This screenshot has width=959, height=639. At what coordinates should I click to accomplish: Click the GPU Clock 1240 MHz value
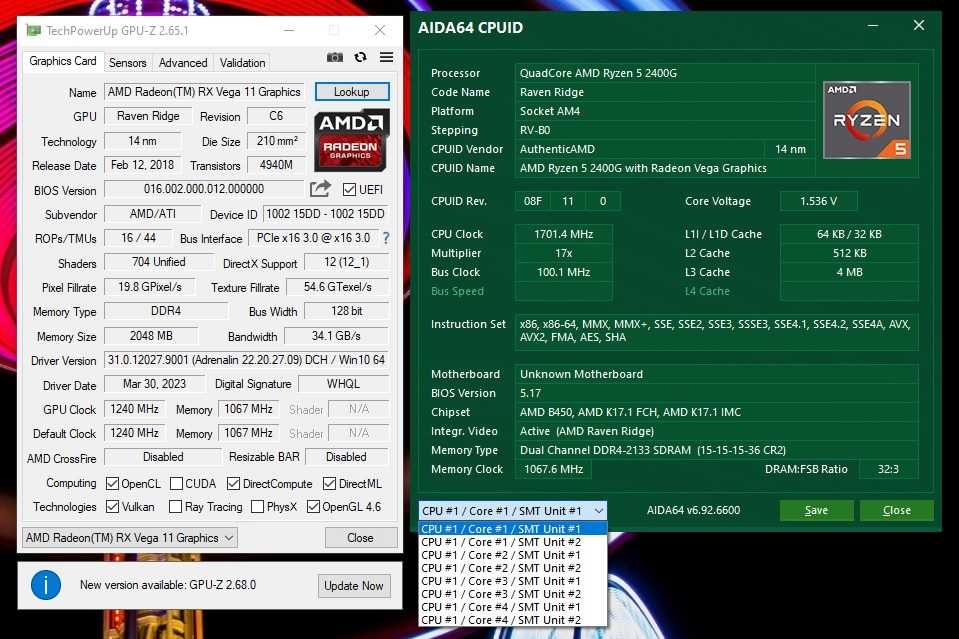[x=134, y=408]
